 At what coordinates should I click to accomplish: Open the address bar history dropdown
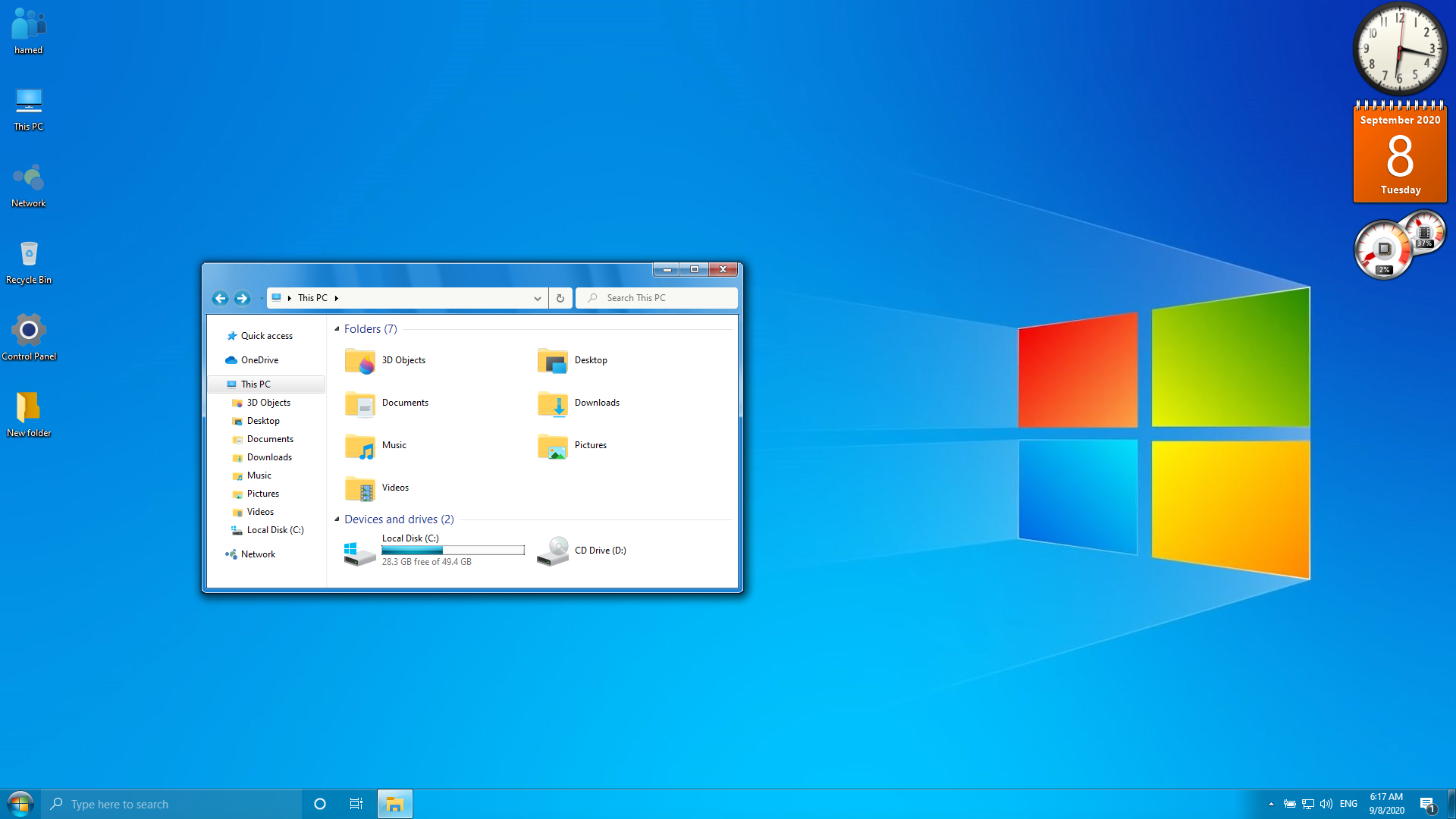(x=537, y=298)
